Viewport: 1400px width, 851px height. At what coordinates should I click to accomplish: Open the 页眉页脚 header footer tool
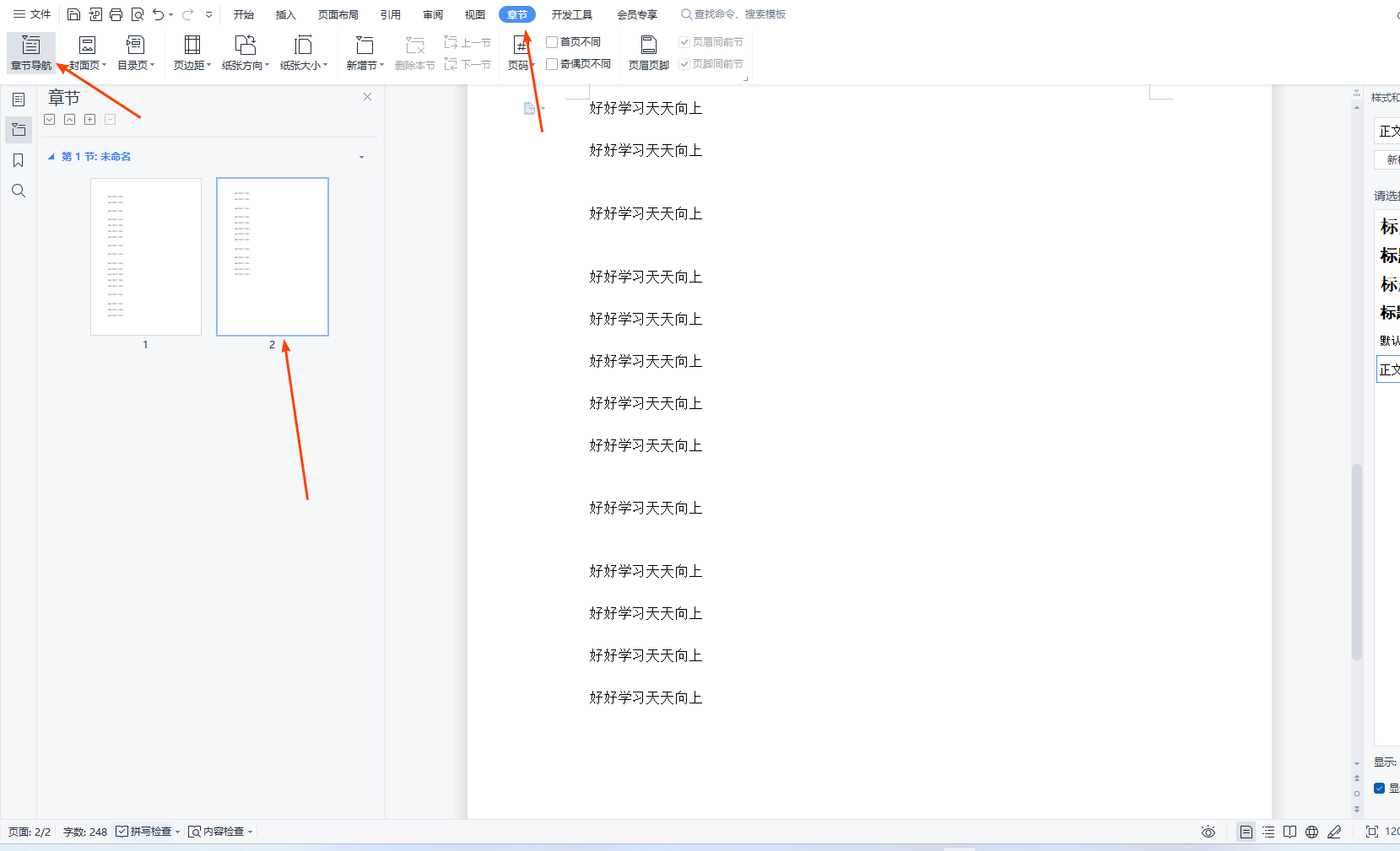pyautogui.click(x=648, y=52)
